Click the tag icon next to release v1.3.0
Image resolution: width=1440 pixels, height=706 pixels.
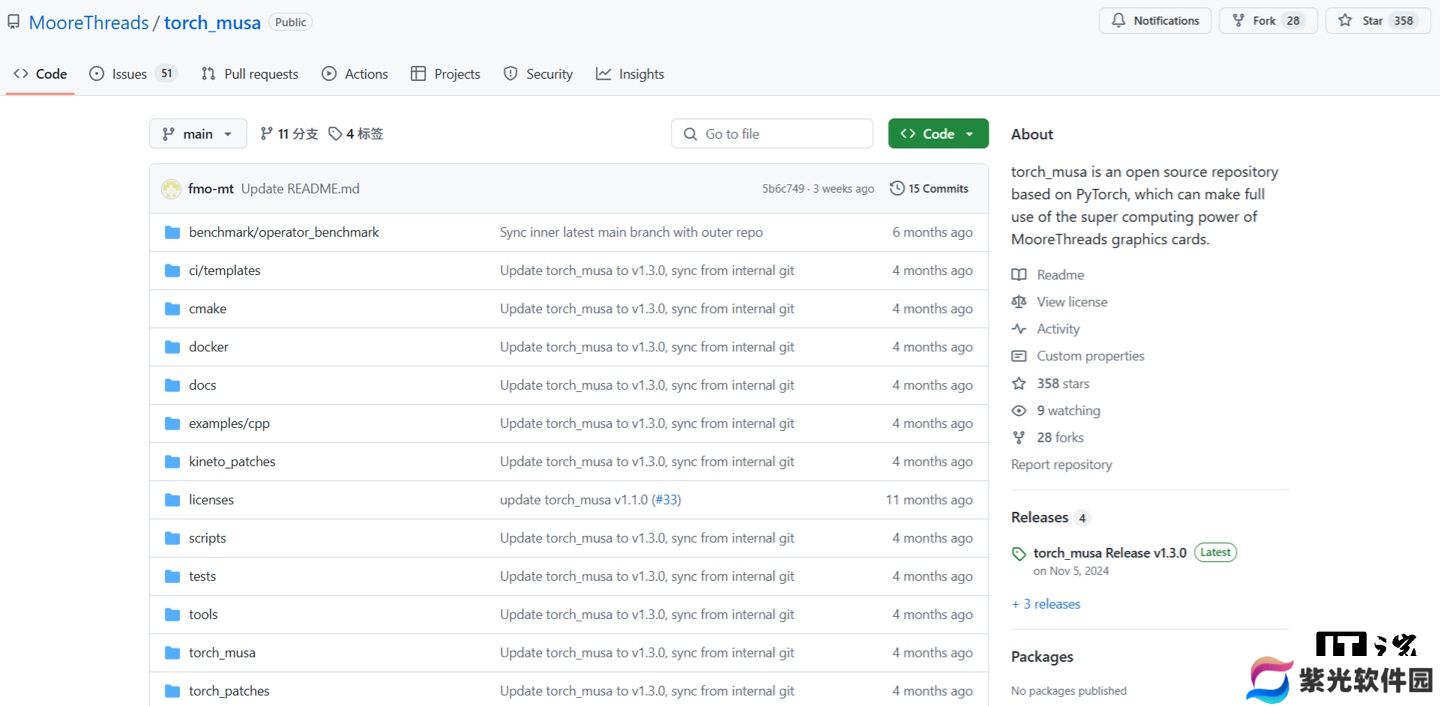tap(1019, 554)
